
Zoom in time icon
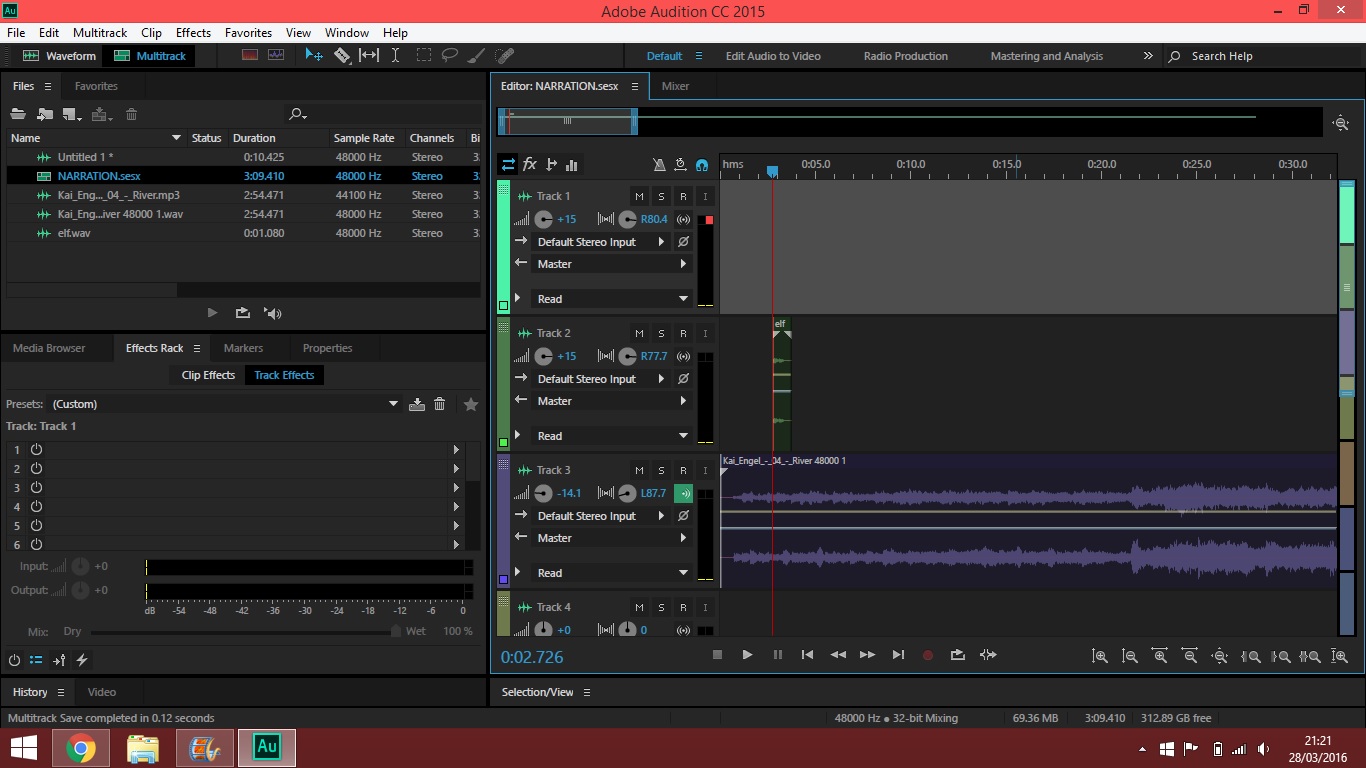point(1160,656)
